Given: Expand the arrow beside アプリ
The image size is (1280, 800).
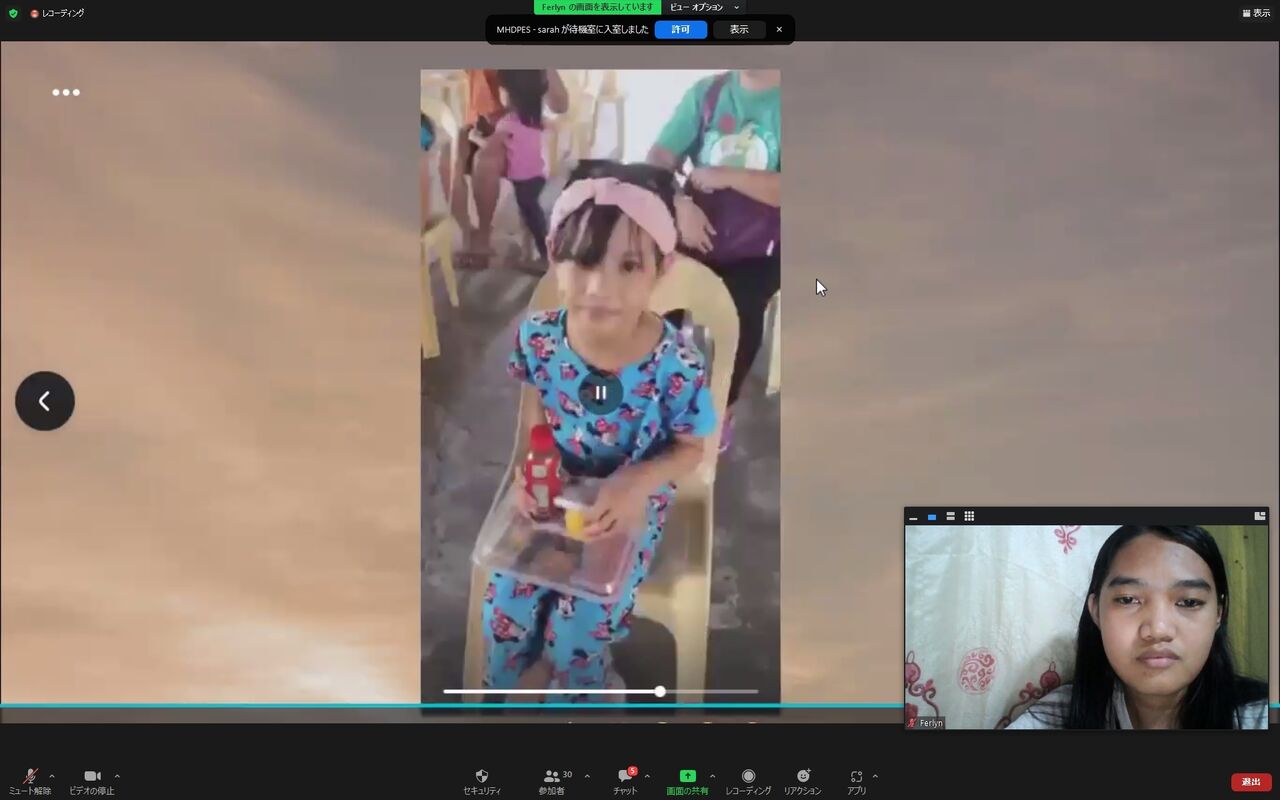Looking at the screenshot, I should [x=875, y=776].
